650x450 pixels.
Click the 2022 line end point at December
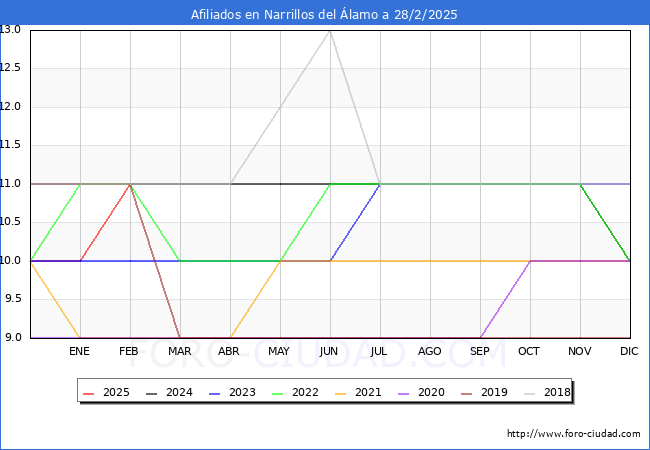[x=630, y=261]
